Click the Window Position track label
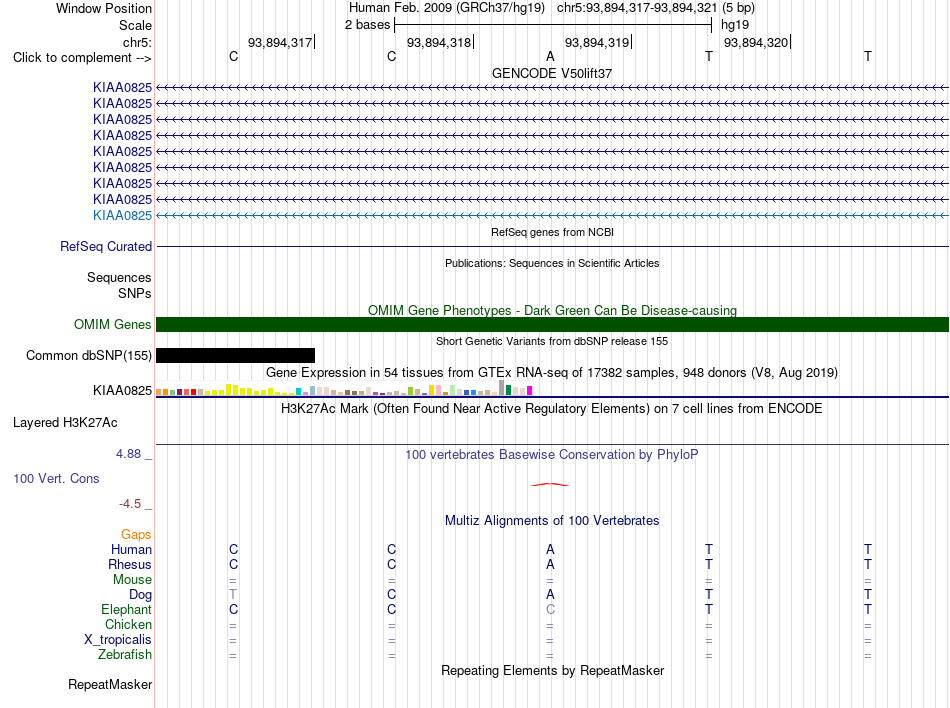This screenshot has height=708, width=950. [x=104, y=8]
